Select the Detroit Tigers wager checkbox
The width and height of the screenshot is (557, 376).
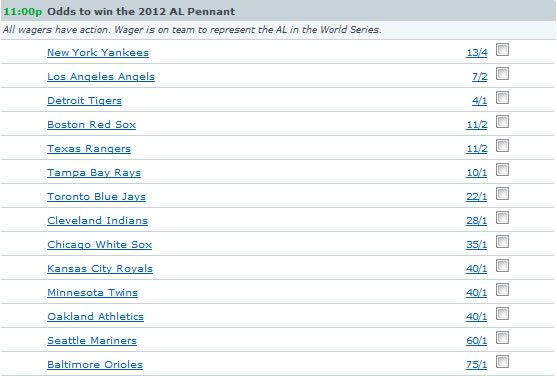502,97
